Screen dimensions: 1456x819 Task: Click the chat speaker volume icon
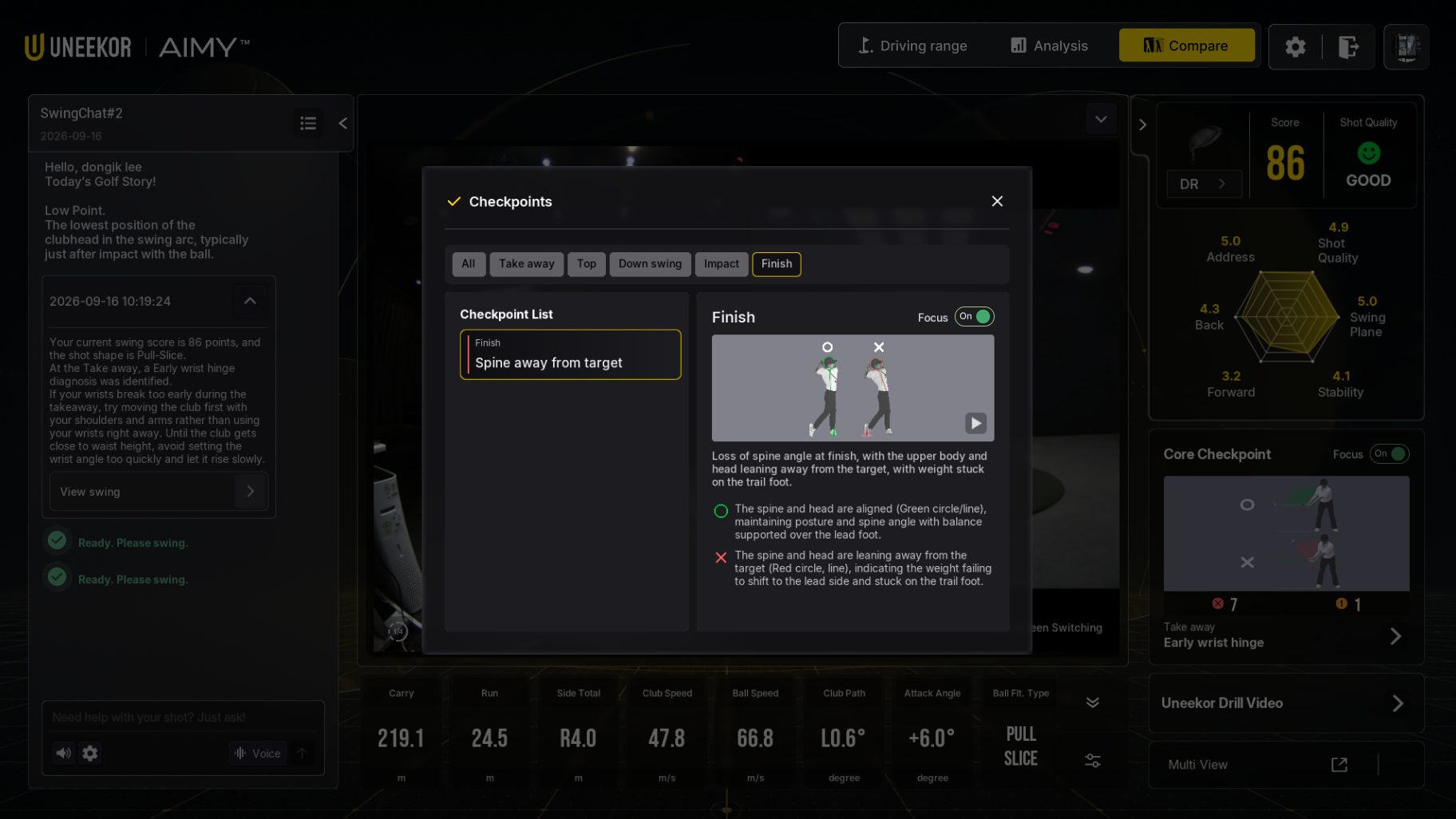click(x=64, y=753)
